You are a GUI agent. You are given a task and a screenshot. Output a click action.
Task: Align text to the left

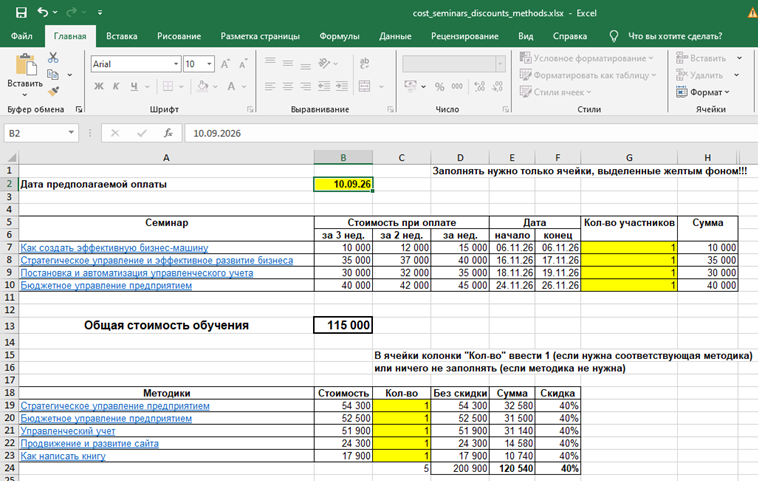point(270,87)
